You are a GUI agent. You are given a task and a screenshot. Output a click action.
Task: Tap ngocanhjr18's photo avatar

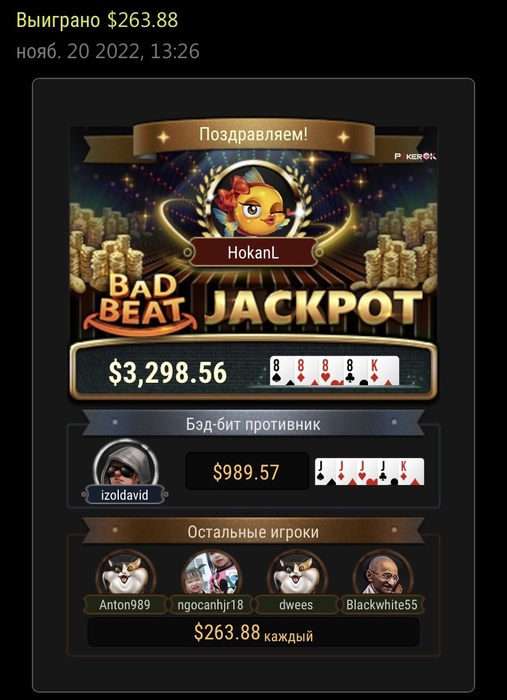211,575
